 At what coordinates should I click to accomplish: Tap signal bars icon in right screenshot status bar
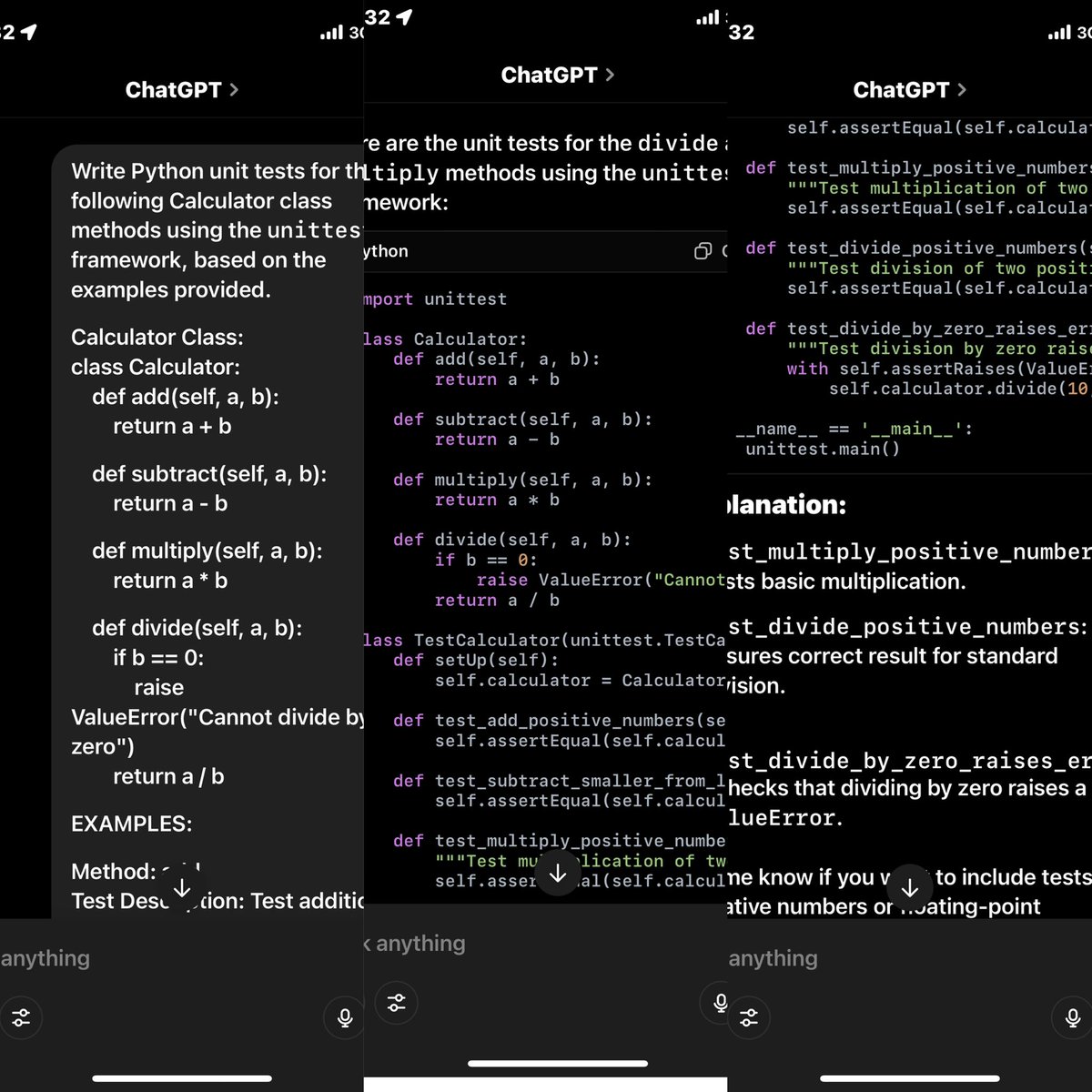coord(1059,33)
